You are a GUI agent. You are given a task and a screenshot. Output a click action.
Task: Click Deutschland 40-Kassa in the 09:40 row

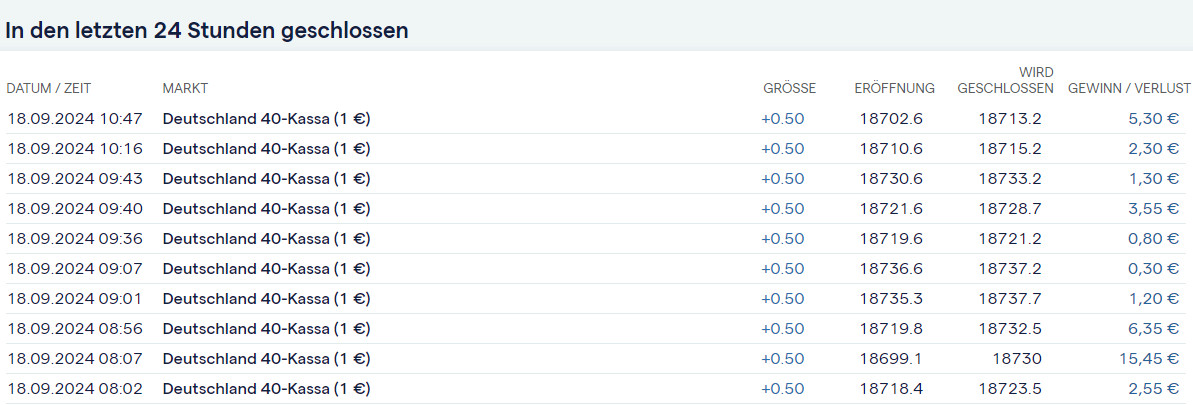tap(266, 209)
